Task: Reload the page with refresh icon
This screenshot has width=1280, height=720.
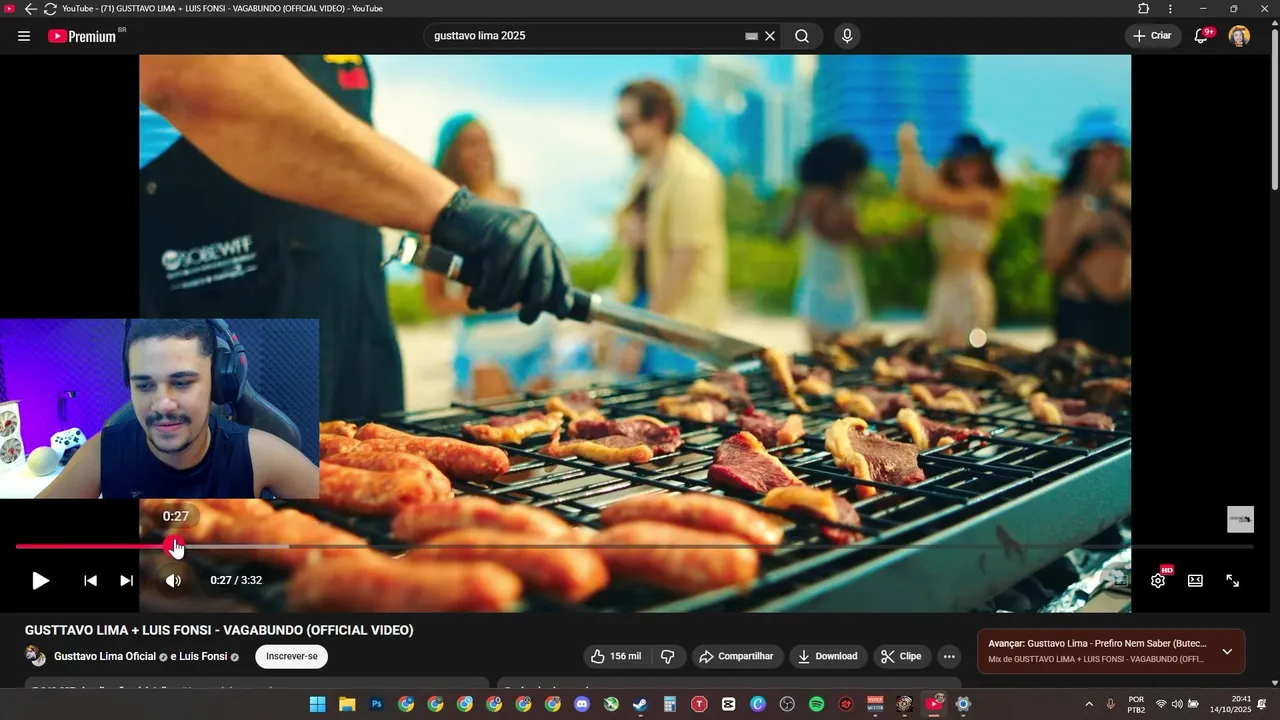Action: [50, 9]
